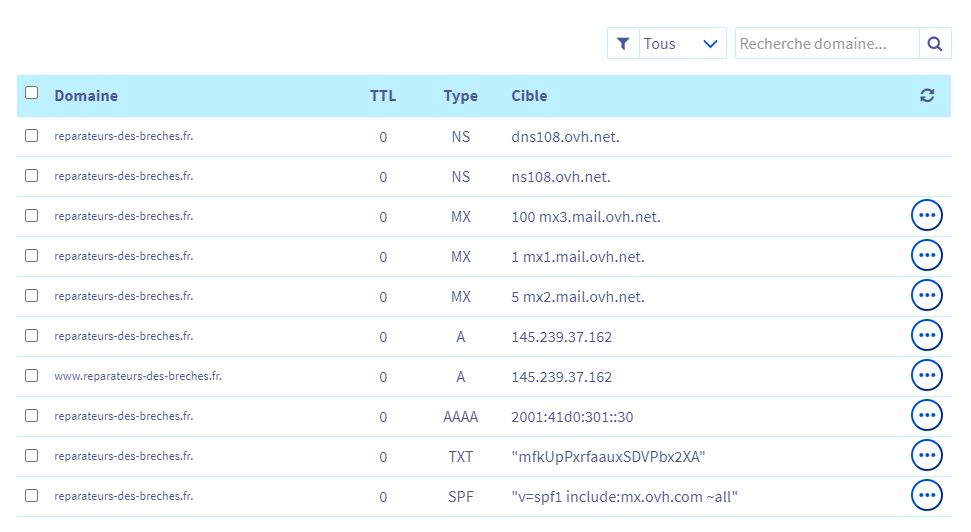Open actions menu for the TXT record
This screenshot has width=971, height=532.
point(927,455)
